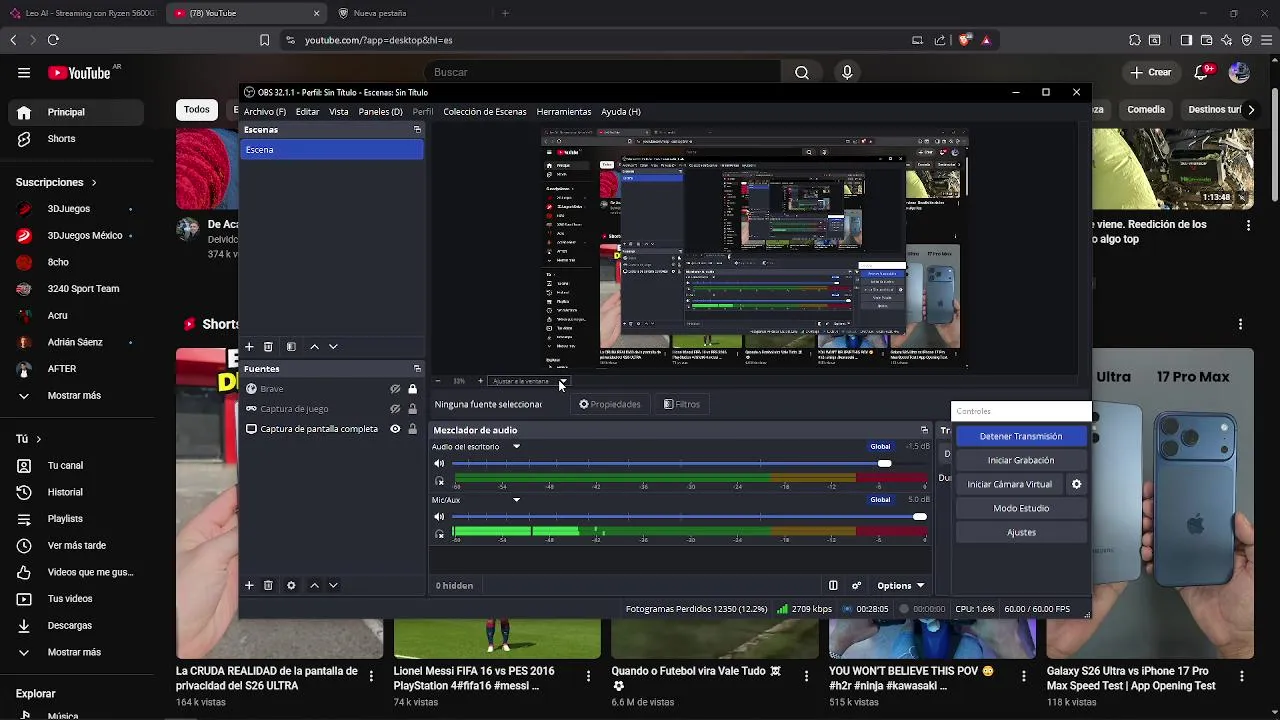
Task: Mute Audio del escritorio speaker
Action: click(439, 464)
